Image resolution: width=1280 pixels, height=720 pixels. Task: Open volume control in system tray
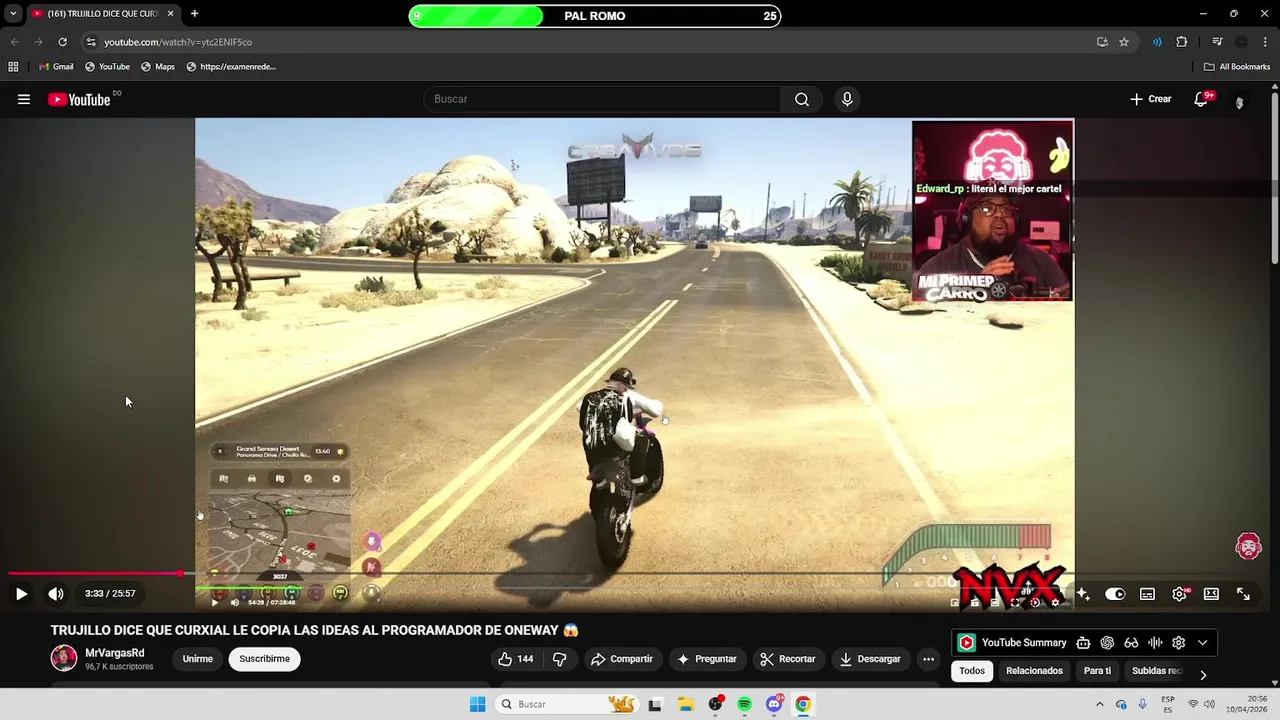tap(1208, 704)
